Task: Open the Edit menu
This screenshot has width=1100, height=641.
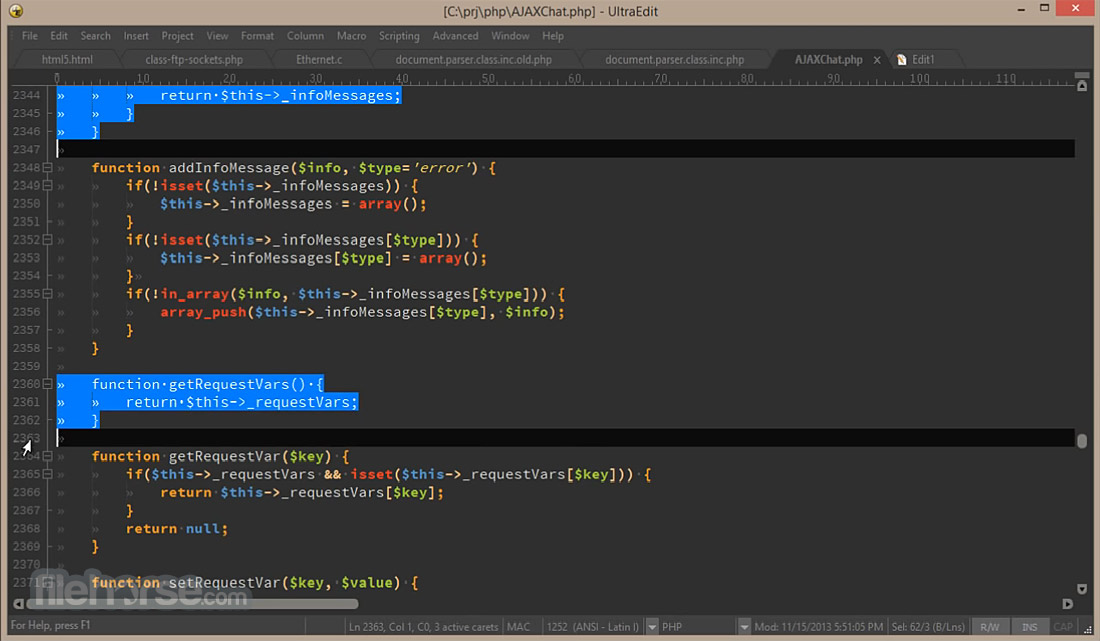Action: [x=59, y=36]
